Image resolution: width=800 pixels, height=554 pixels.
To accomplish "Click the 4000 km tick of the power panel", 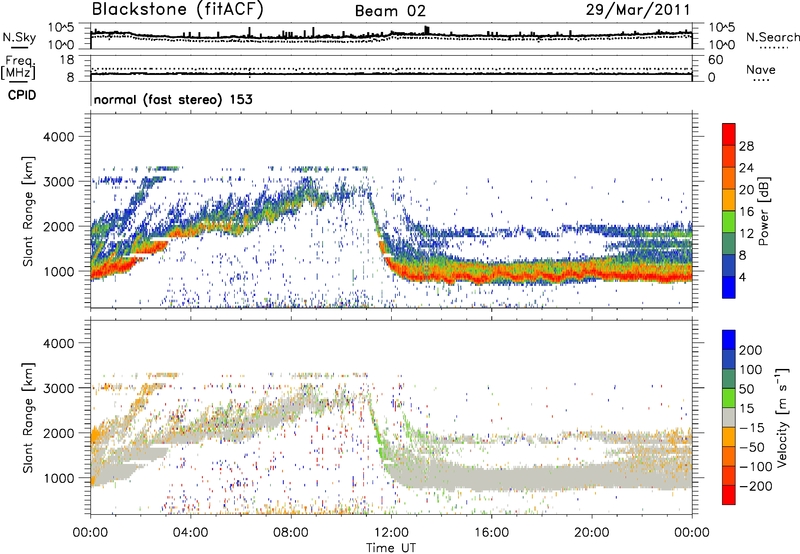I will coord(58,137).
